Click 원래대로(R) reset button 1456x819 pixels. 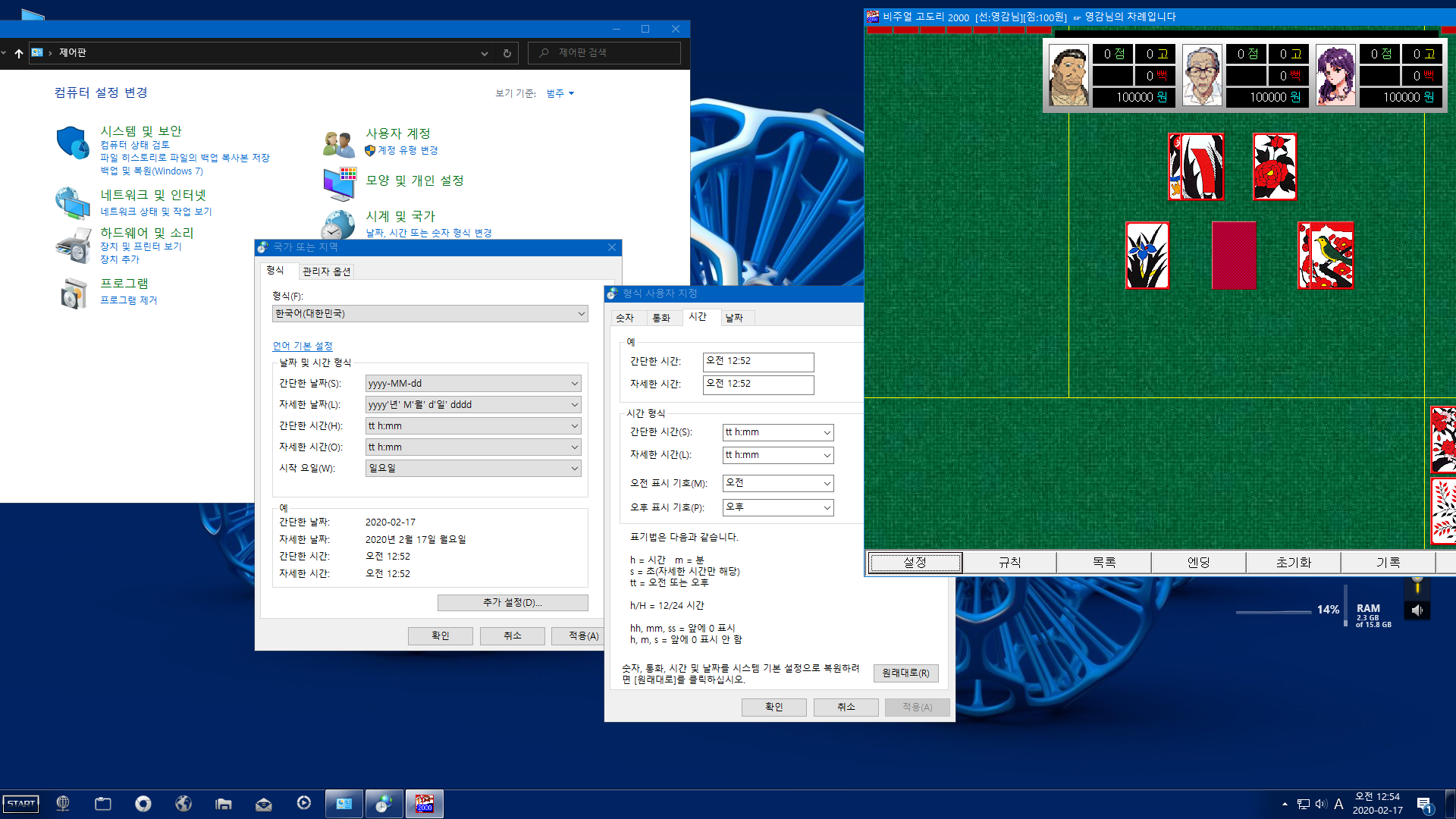click(905, 673)
